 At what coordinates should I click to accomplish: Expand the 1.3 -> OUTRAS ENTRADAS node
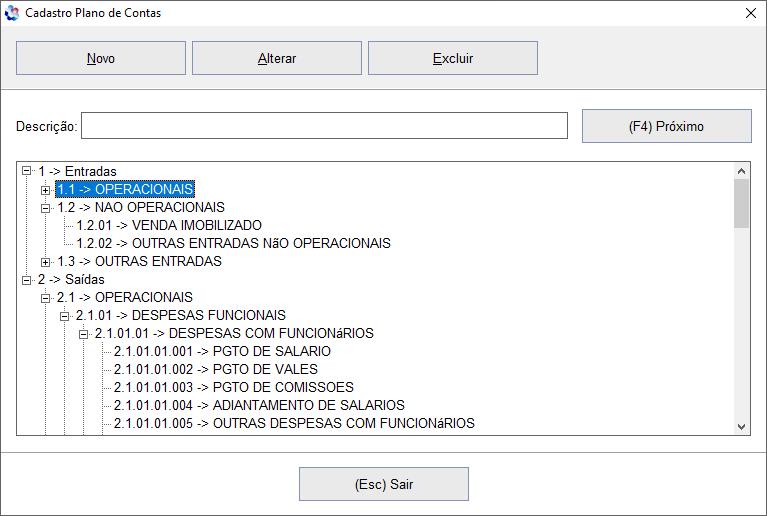[45, 263]
